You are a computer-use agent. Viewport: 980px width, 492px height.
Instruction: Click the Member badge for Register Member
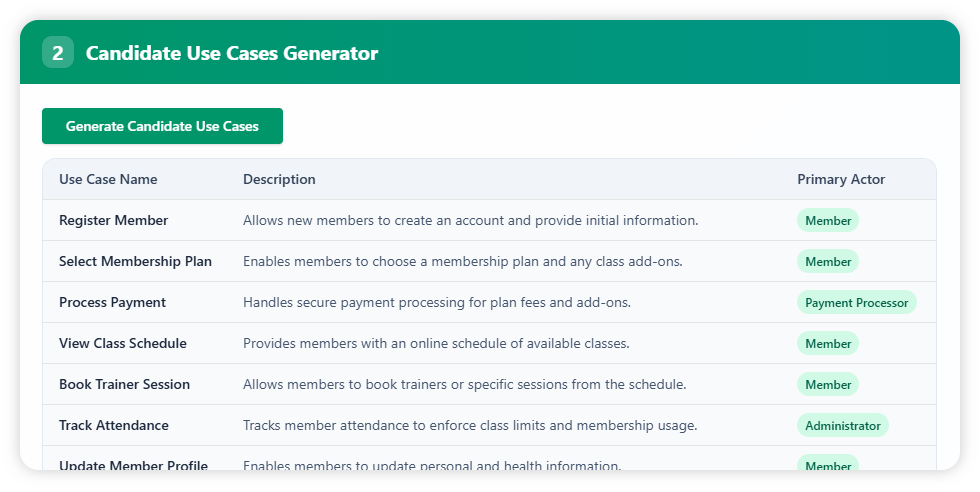click(828, 221)
